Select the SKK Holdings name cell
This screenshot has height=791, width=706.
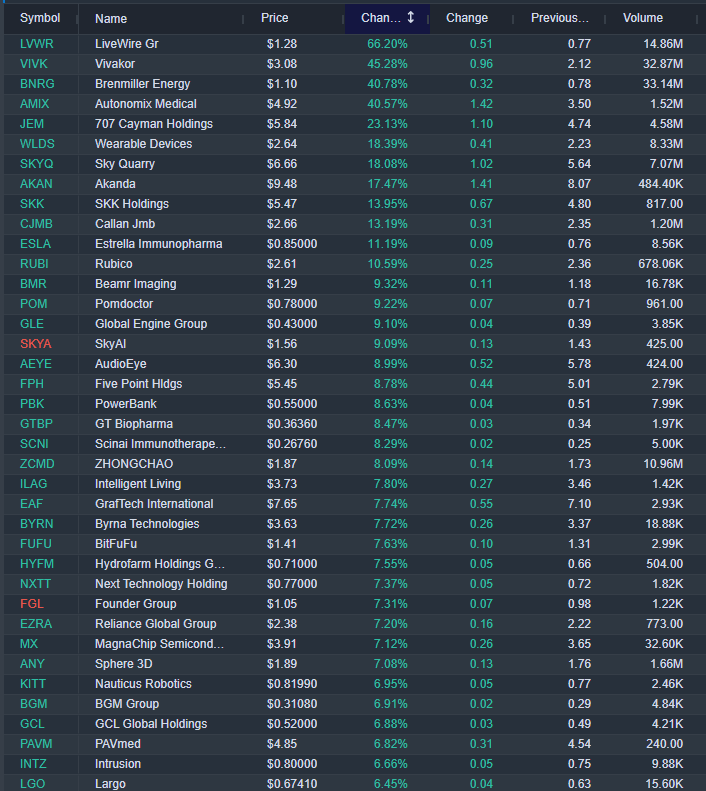tap(132, 204)
